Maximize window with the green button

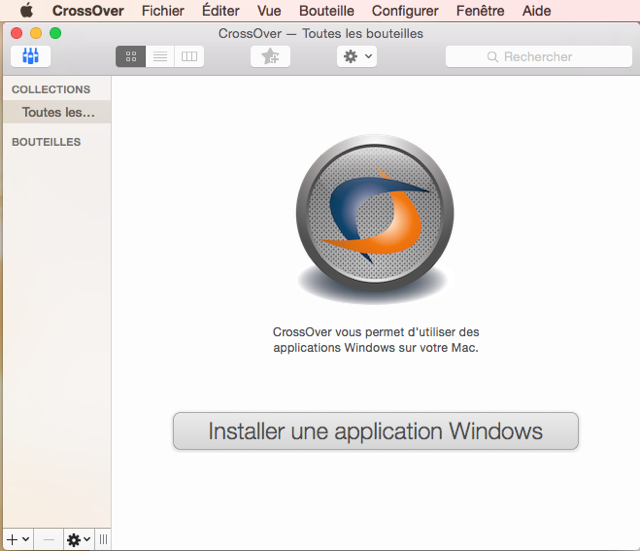pyautogui.click(x=56, y=33)
